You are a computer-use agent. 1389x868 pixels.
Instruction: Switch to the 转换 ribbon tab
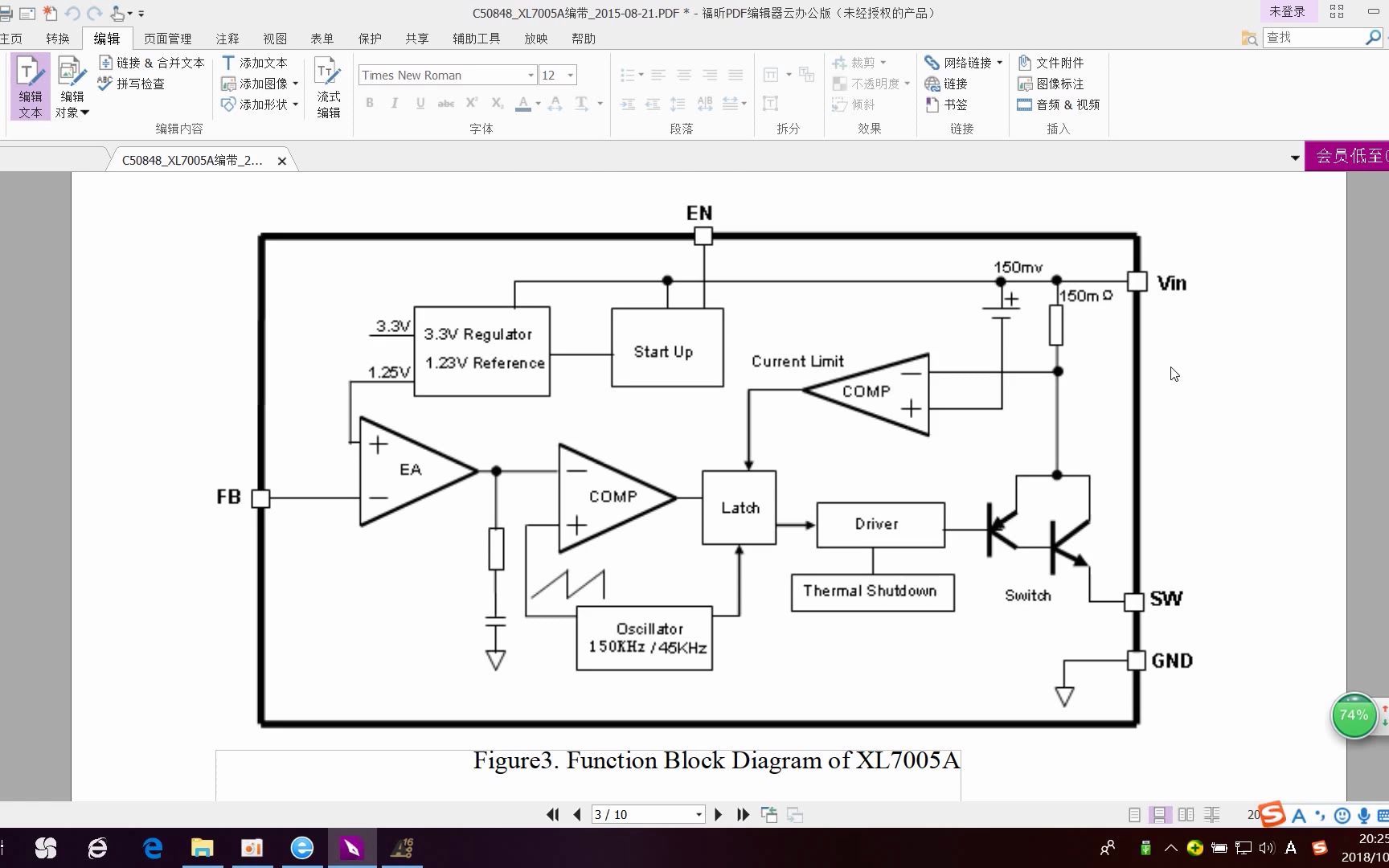(58, 39)
